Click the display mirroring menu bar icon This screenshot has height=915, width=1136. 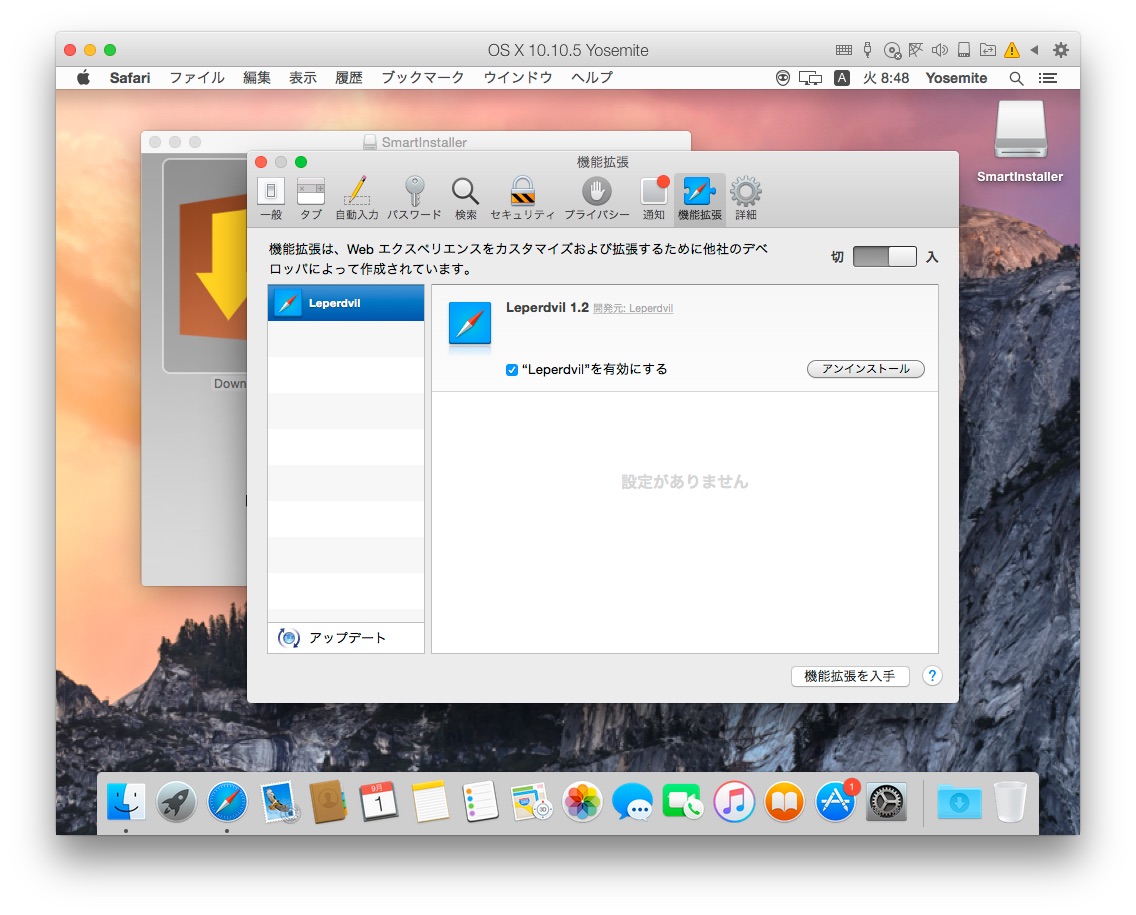pyautogui.click(x=810, y=78)
